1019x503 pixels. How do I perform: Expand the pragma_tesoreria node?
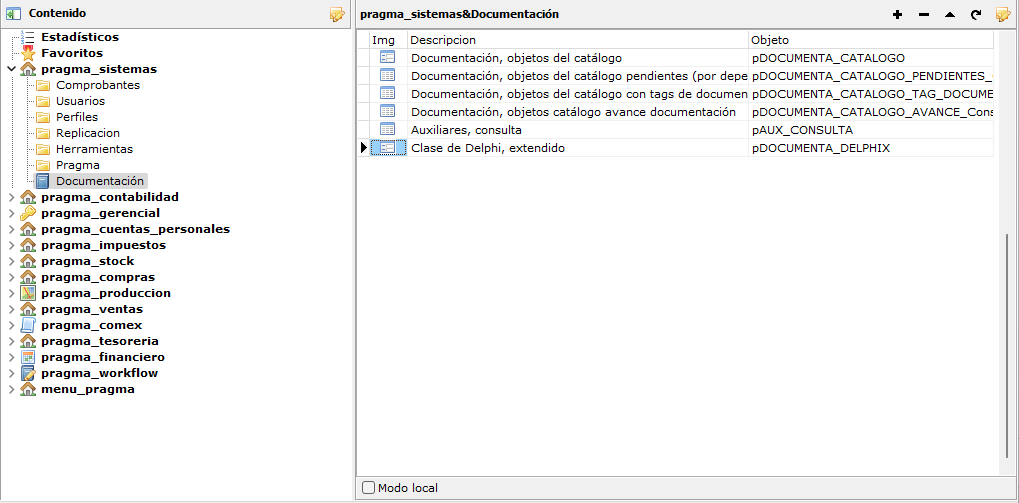tap(11, 341)
